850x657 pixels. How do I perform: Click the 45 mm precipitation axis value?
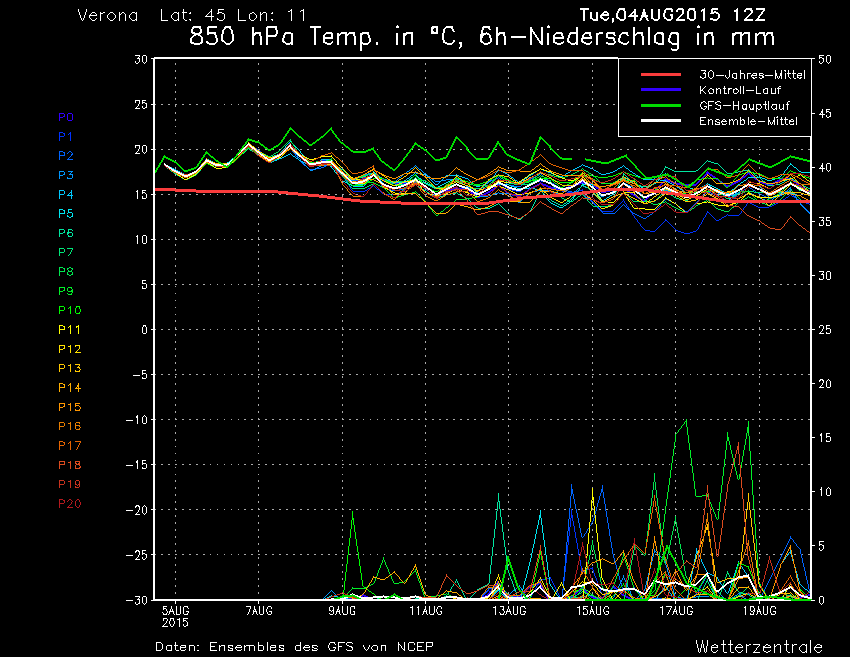[x=825, y=113]
